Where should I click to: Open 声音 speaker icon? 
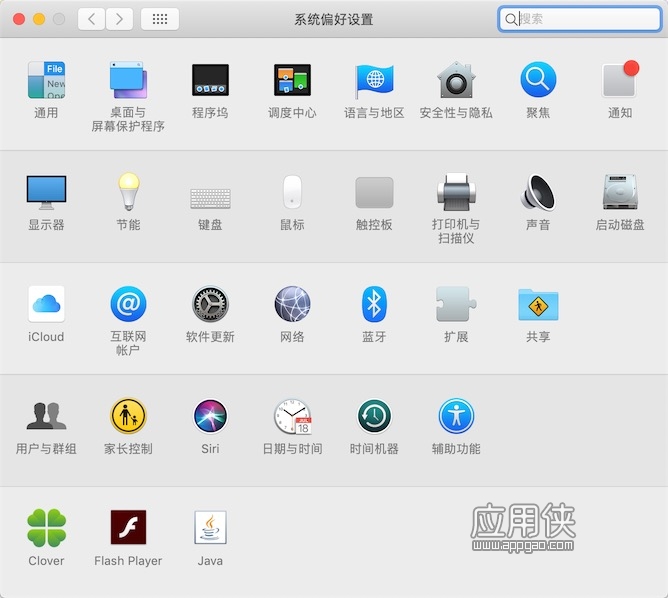pyautogui.click(x=538, y=193)
